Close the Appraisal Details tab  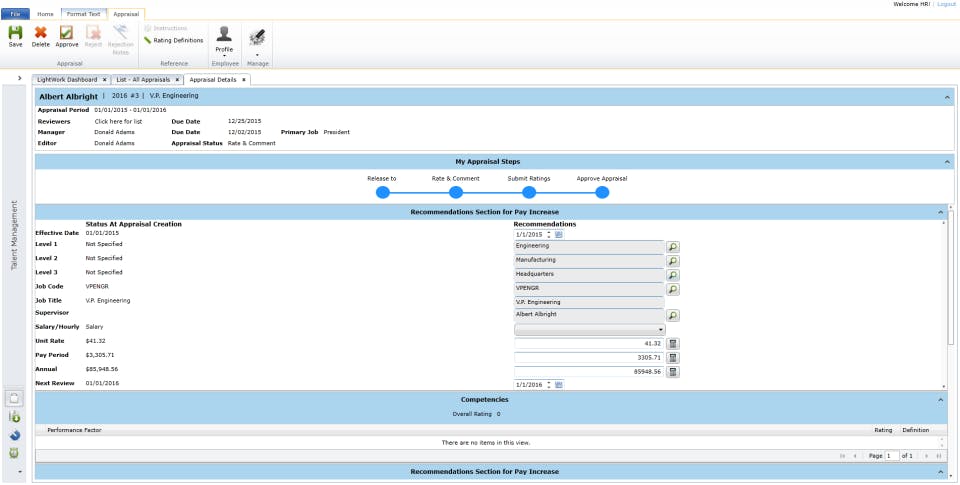[244, 80]
